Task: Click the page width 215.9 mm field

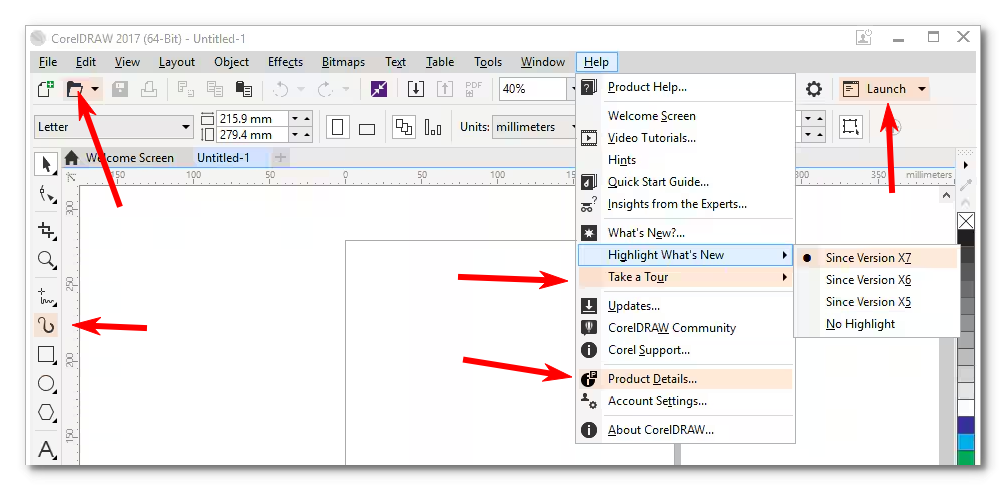Action: 252,119
